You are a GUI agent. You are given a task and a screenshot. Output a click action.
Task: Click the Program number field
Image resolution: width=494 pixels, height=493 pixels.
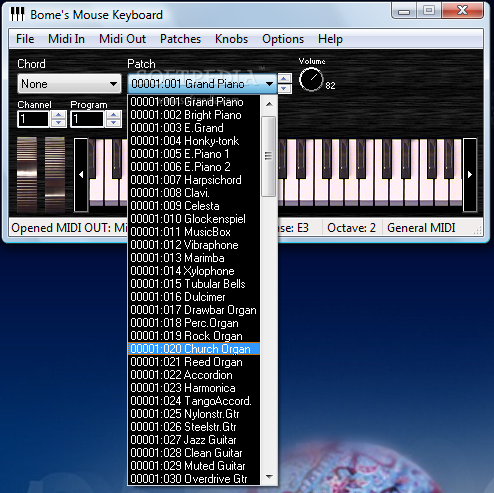point(87,119)
